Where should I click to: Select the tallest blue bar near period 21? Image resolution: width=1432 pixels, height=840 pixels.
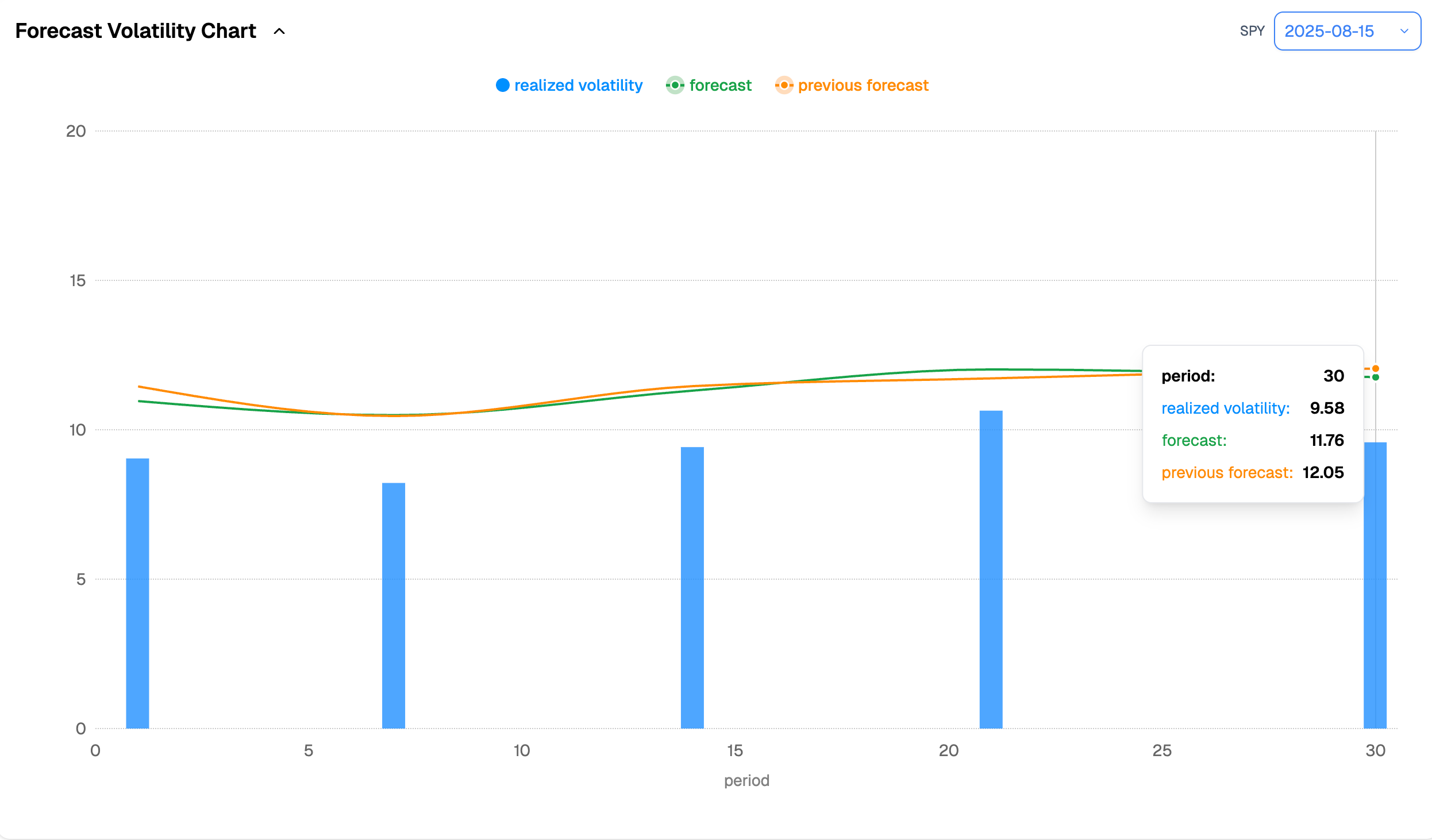tap(991, 569)
